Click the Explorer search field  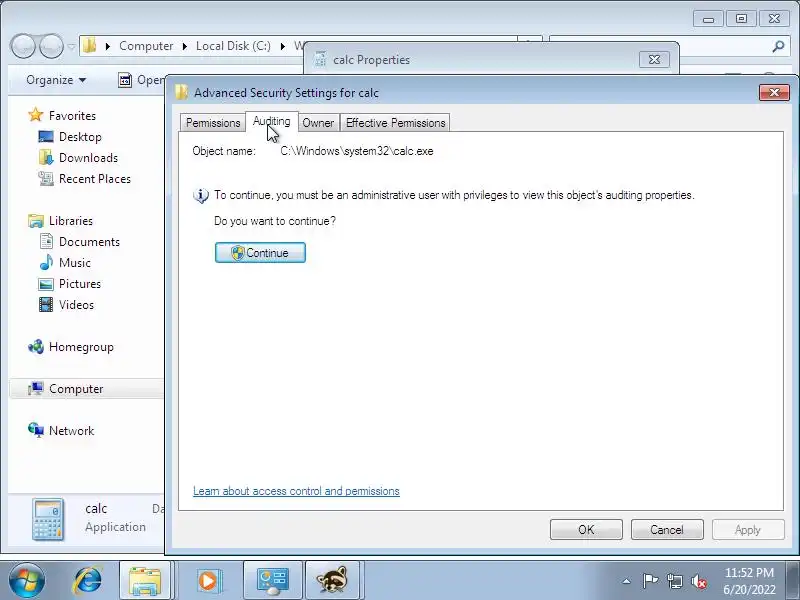click(668, 46)
